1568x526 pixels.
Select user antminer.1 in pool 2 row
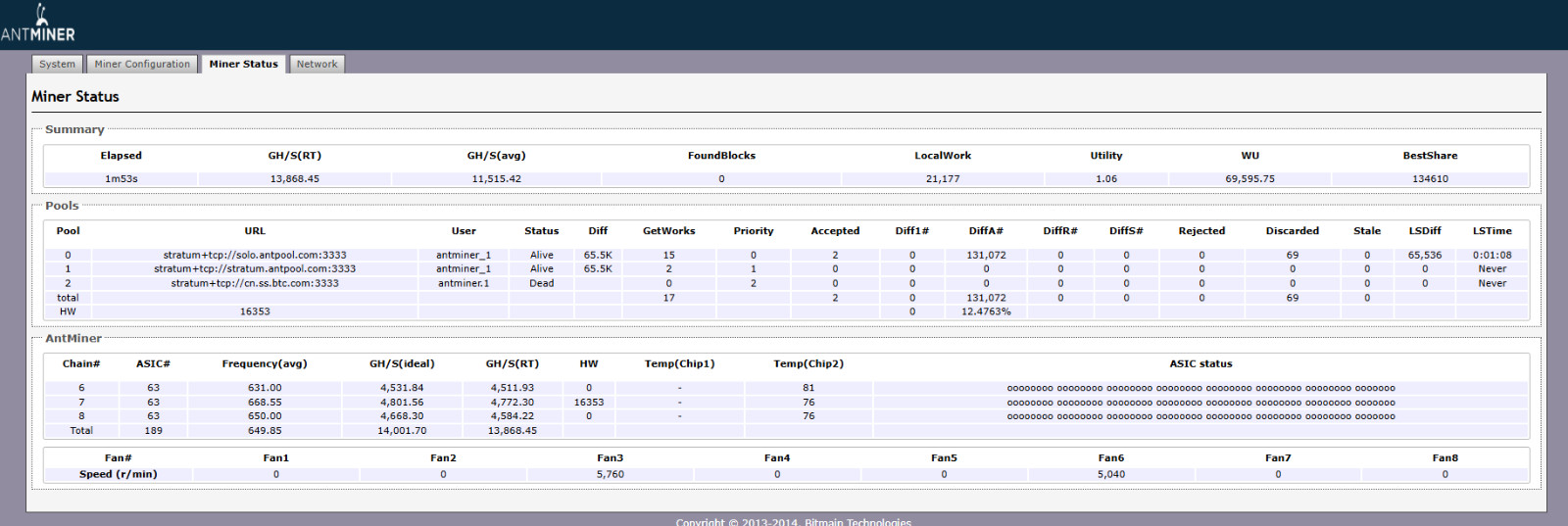click(464, 283)
